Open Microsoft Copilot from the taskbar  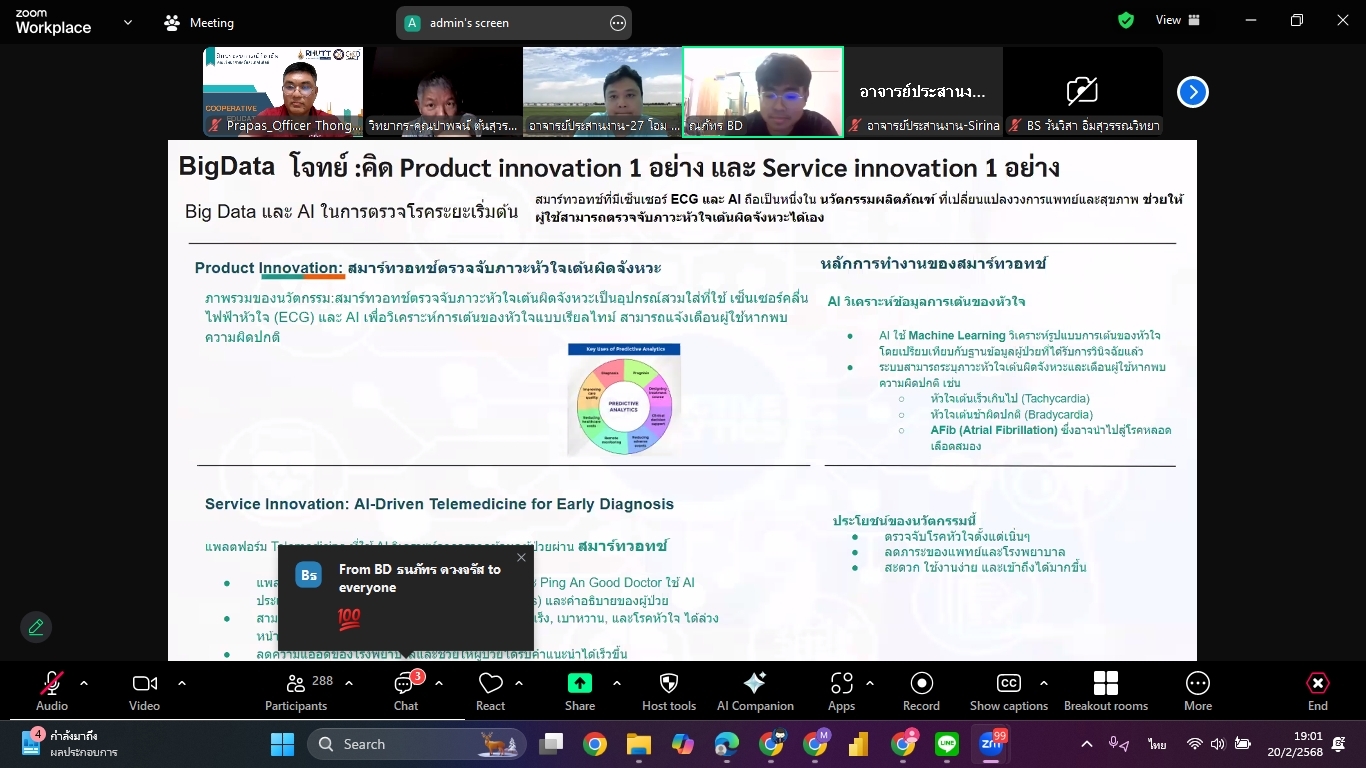(683, 744)
